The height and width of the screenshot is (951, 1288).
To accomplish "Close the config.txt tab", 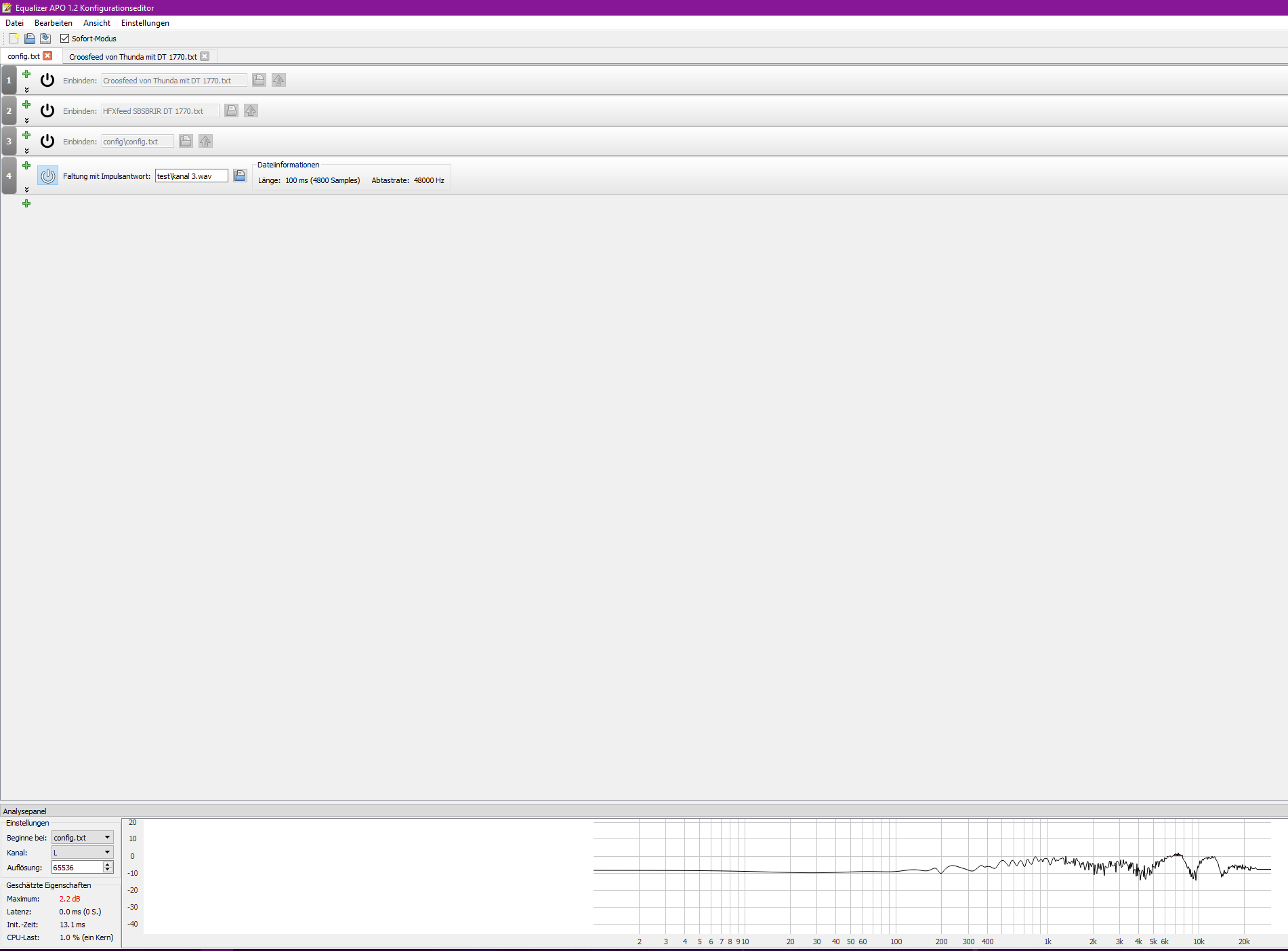I will 47,56.
